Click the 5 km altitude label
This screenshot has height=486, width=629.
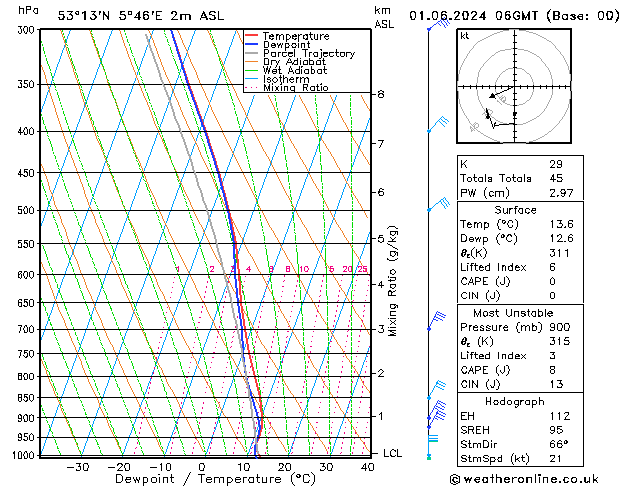click(381, 239)
